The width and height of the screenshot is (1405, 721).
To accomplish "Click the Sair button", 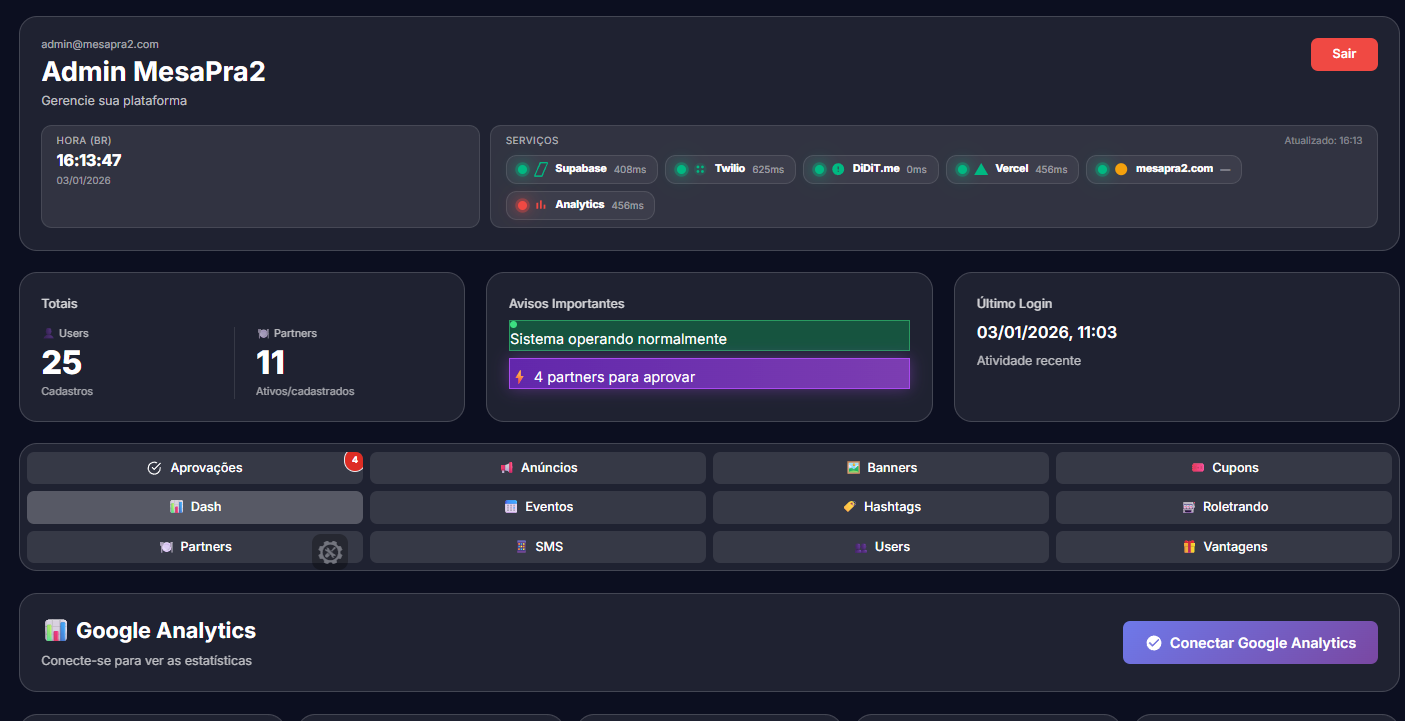I will click(1343, 54).
